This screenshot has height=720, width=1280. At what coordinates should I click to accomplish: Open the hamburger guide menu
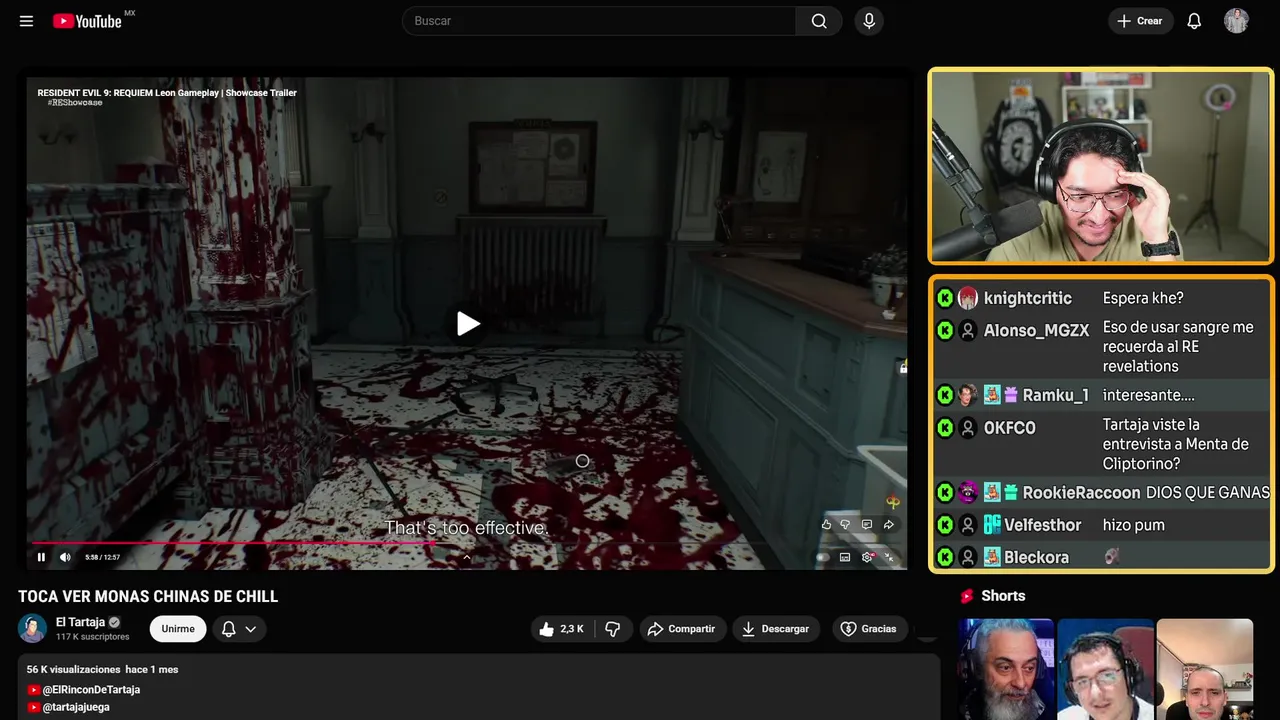(26, 21)
